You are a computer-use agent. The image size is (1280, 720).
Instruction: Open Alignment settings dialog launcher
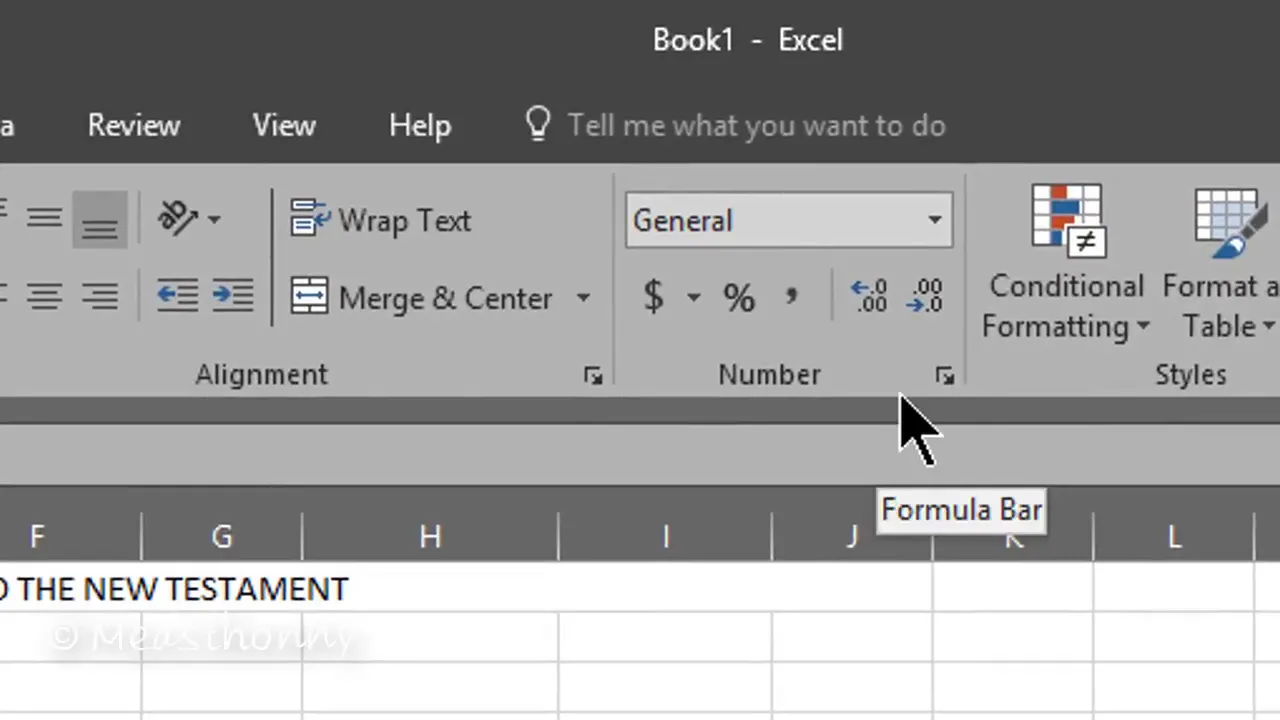[x=593, y=376]
